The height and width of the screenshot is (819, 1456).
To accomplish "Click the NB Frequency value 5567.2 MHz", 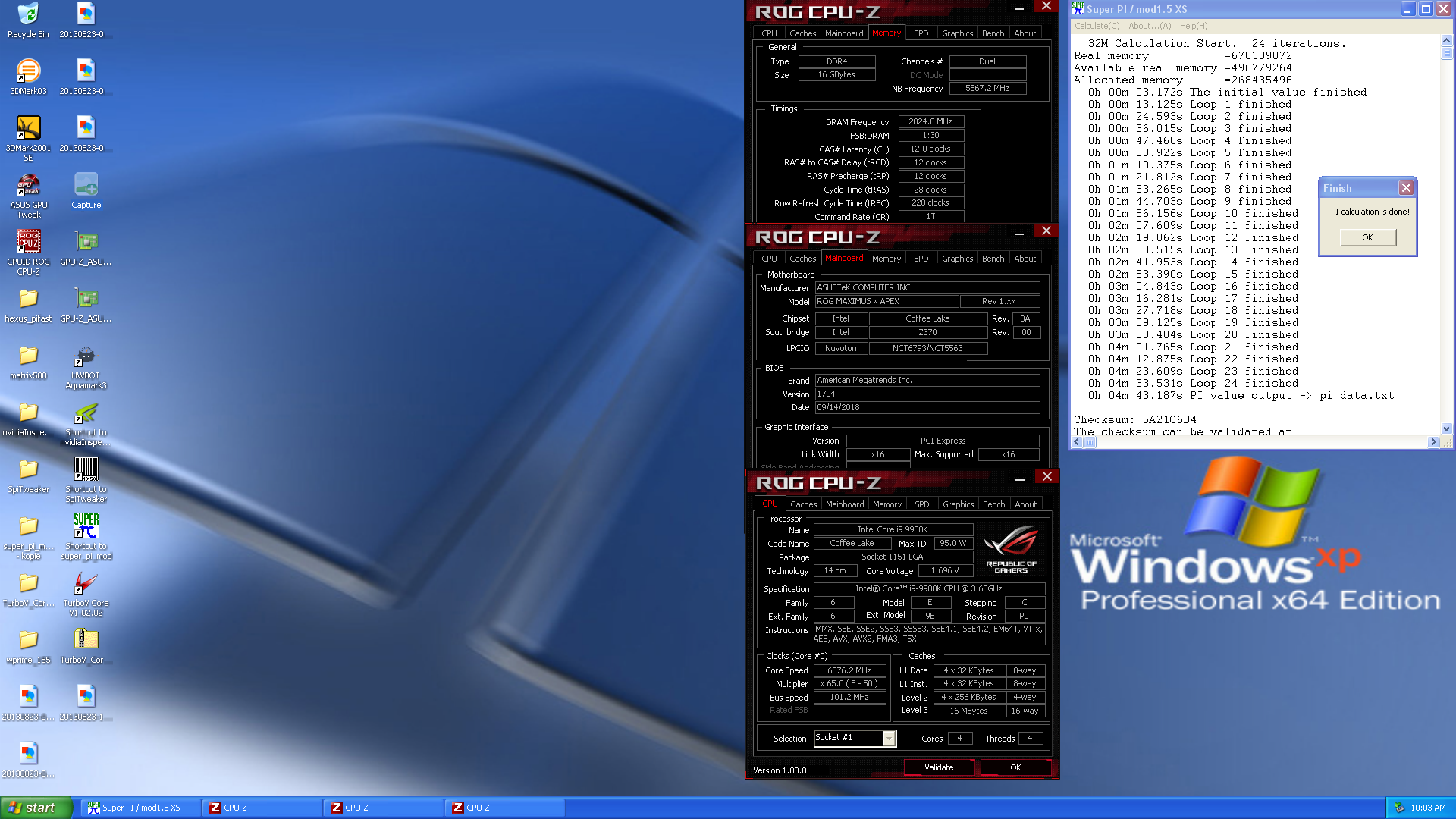I will point(987,88).
